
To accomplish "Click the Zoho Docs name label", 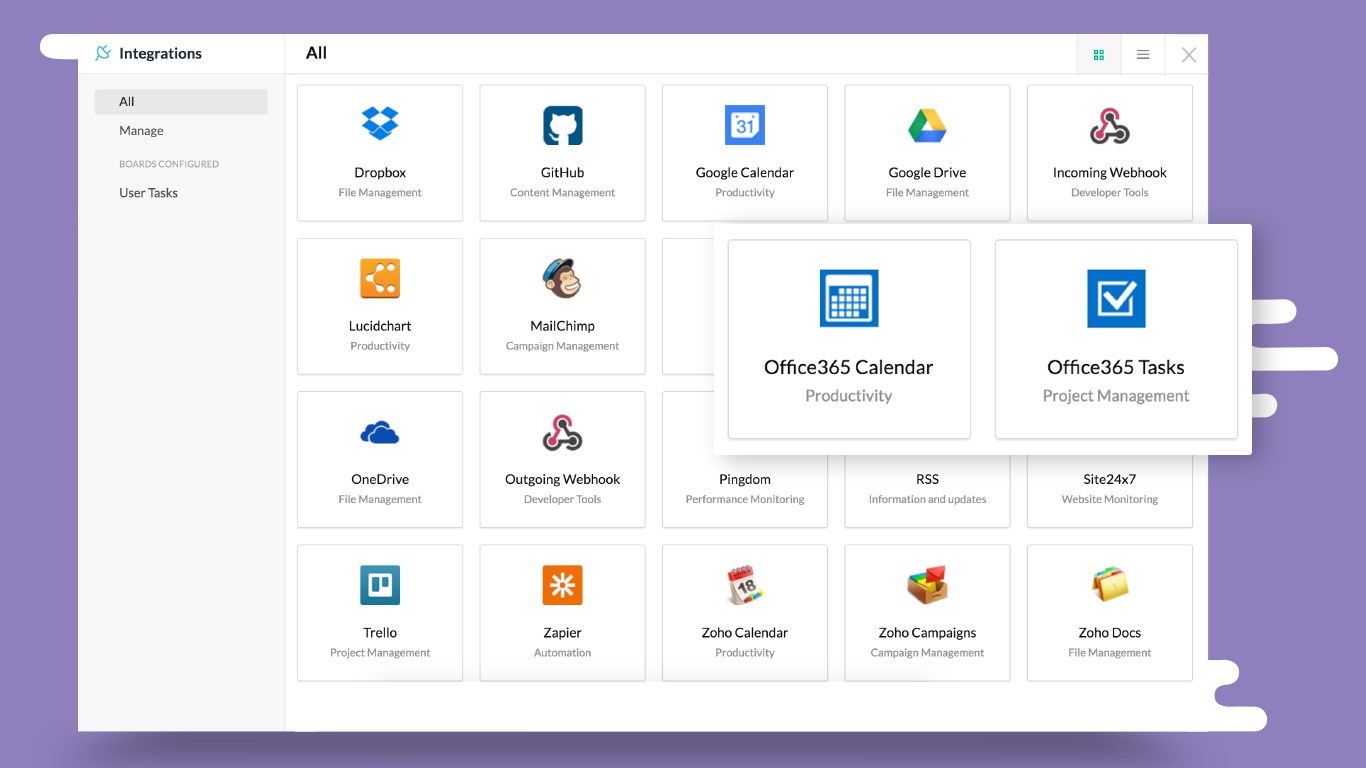I will (1110, 632).
